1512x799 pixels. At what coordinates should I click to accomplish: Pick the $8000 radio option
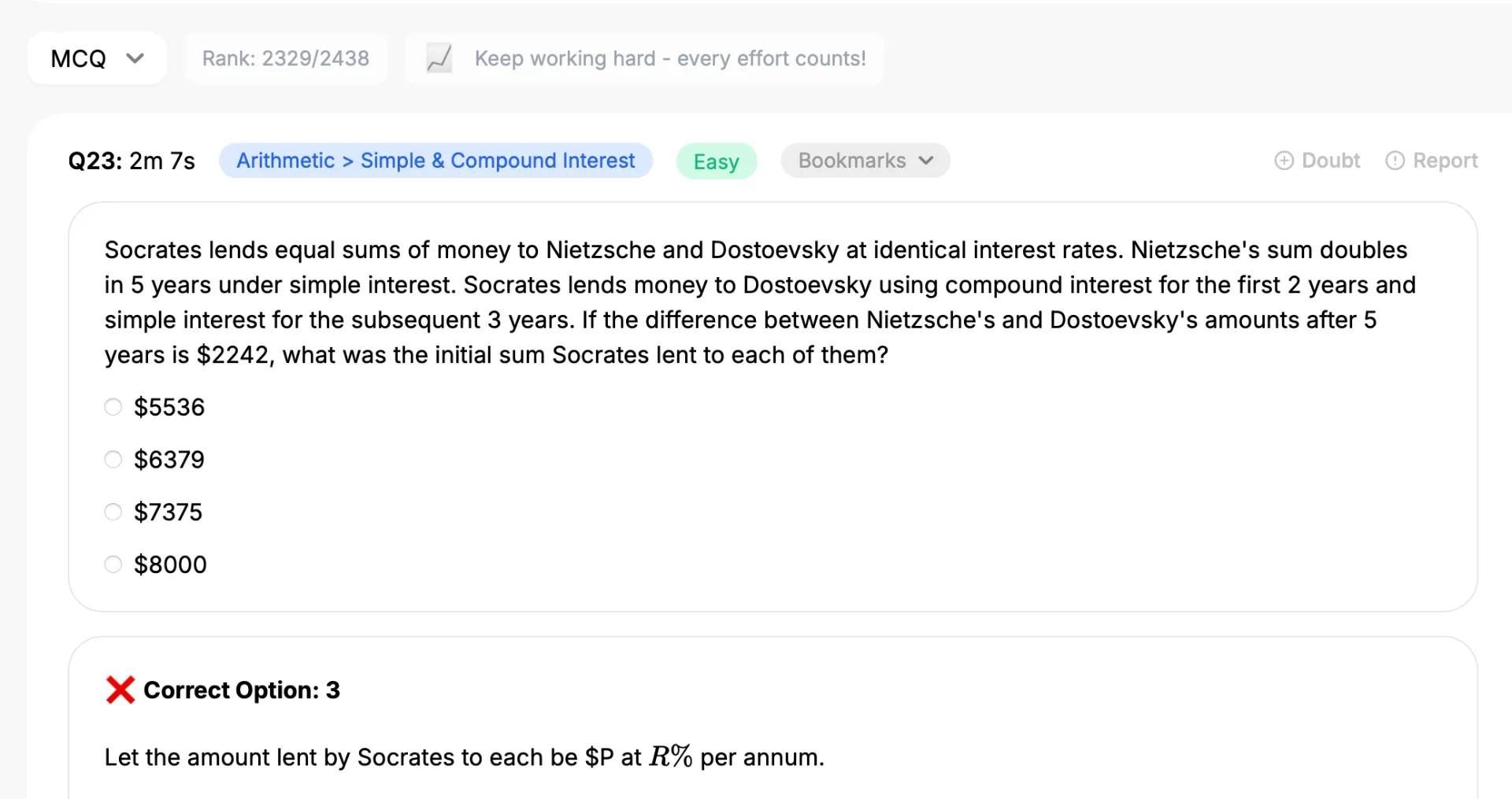click(113, 564)
